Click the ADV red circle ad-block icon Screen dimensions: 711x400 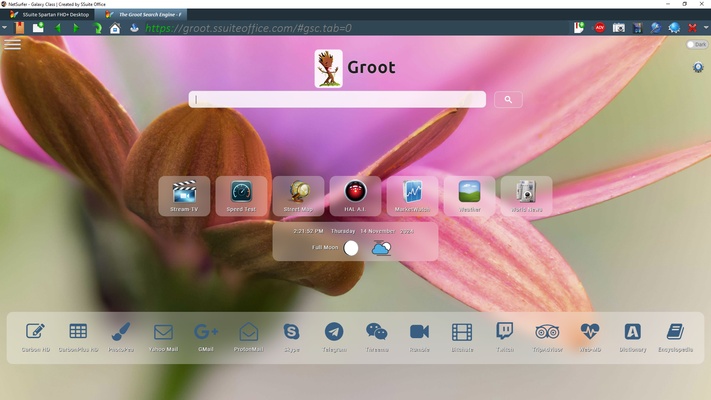click(x=599, y=28)
